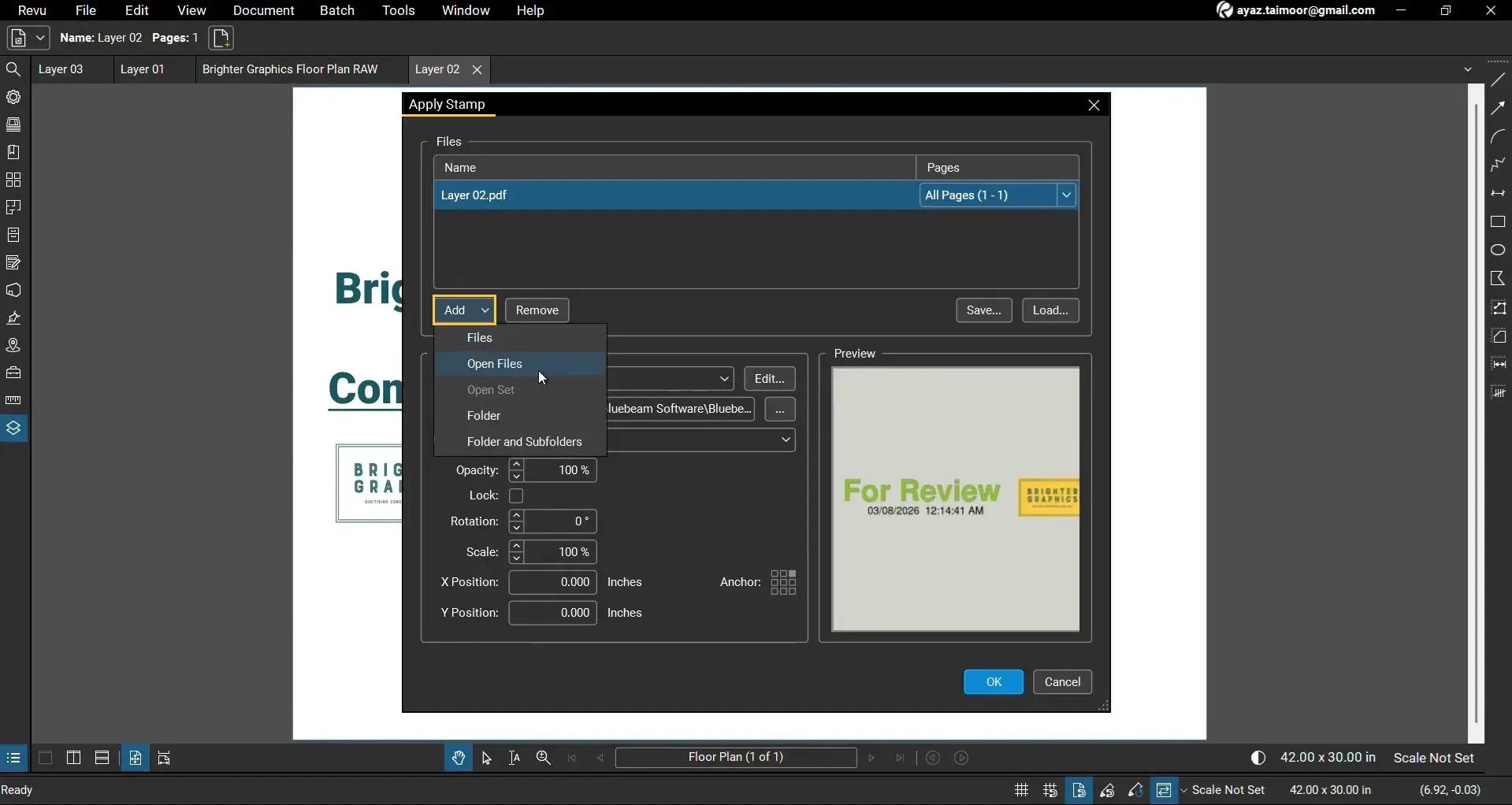Activate the Pan hand tool
The height and width of the screenshot is (805, 1512).
click(x=459, y=759)
